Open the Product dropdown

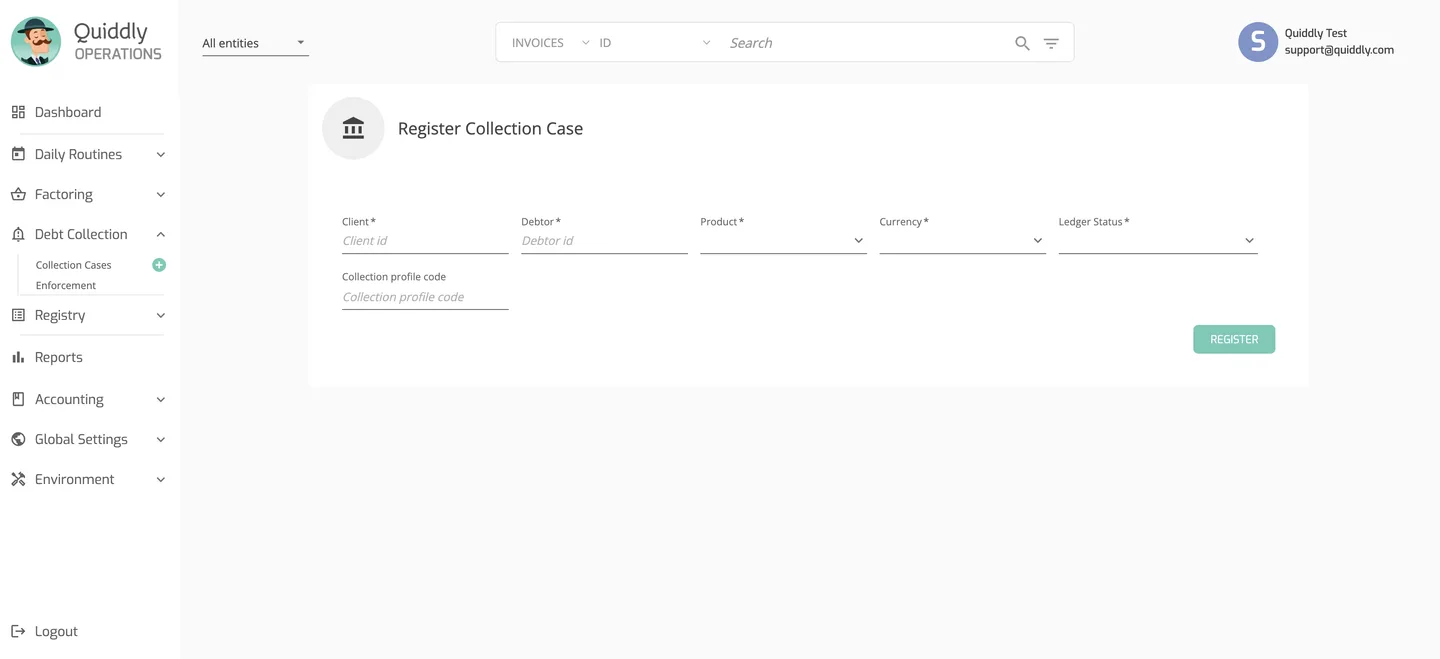click(x=783, y=240)
